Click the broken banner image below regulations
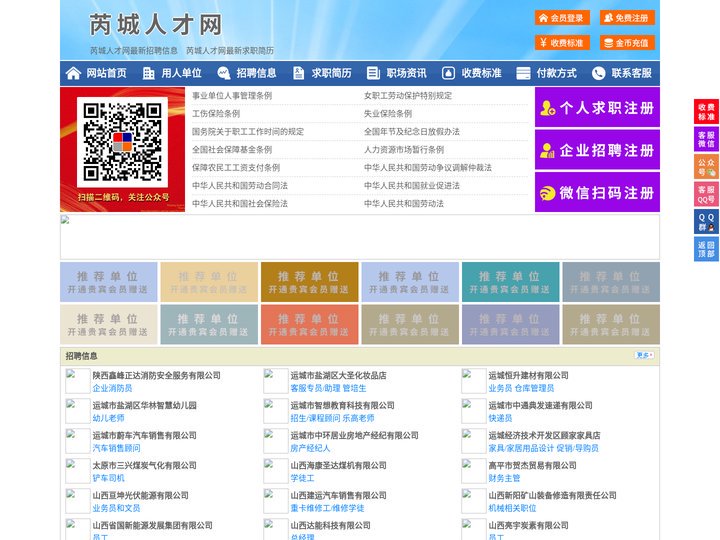This screenshot has height=540, width=720. pos(360,237)
